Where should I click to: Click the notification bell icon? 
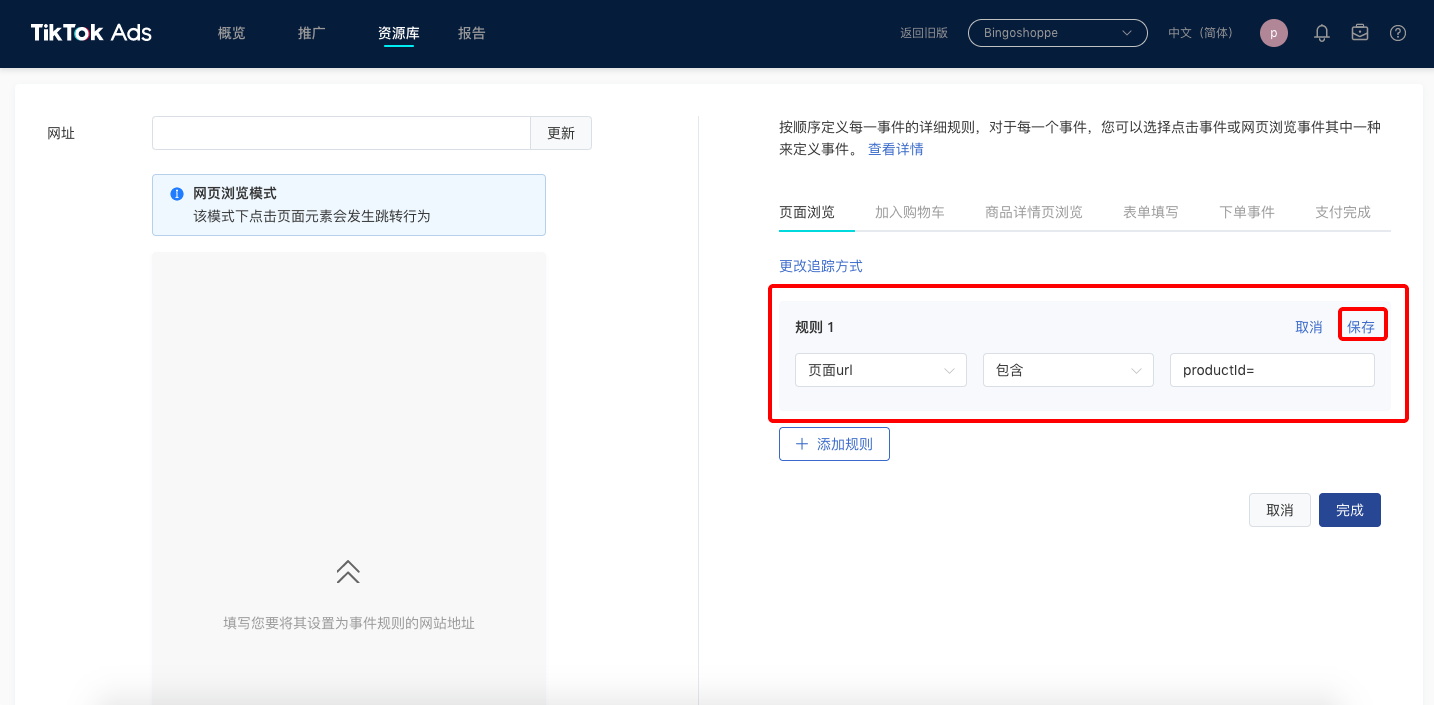point(1321,33)
